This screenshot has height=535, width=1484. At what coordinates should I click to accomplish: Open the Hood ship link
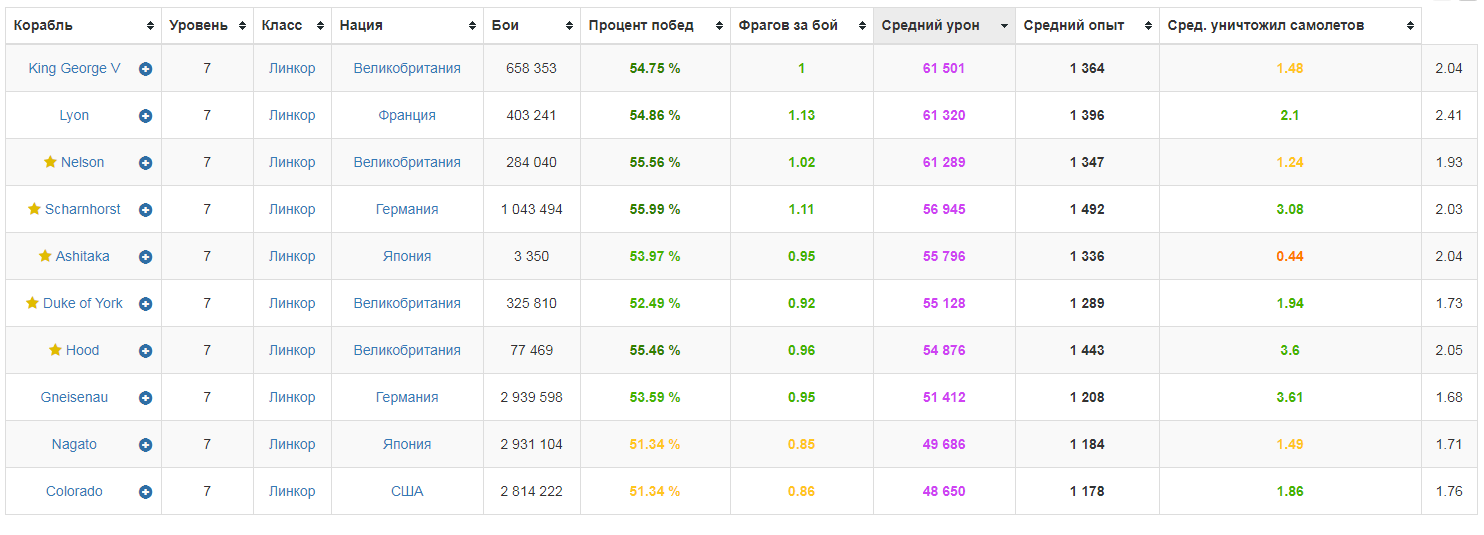click(x=83, y=351)
